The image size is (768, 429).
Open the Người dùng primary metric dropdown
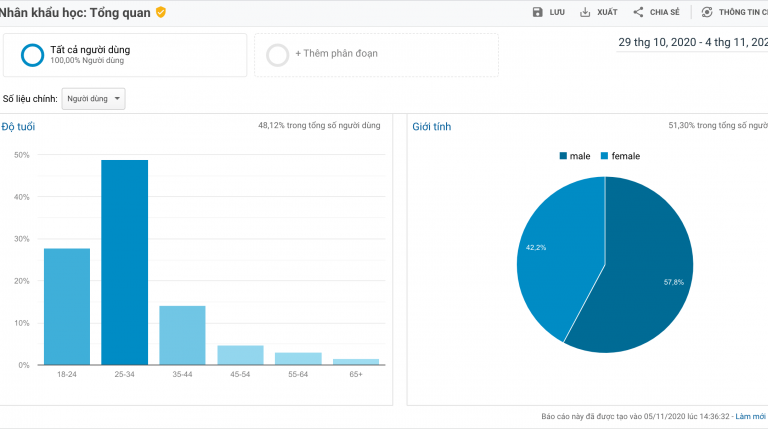pyautogui.click(x=93, y=98)
